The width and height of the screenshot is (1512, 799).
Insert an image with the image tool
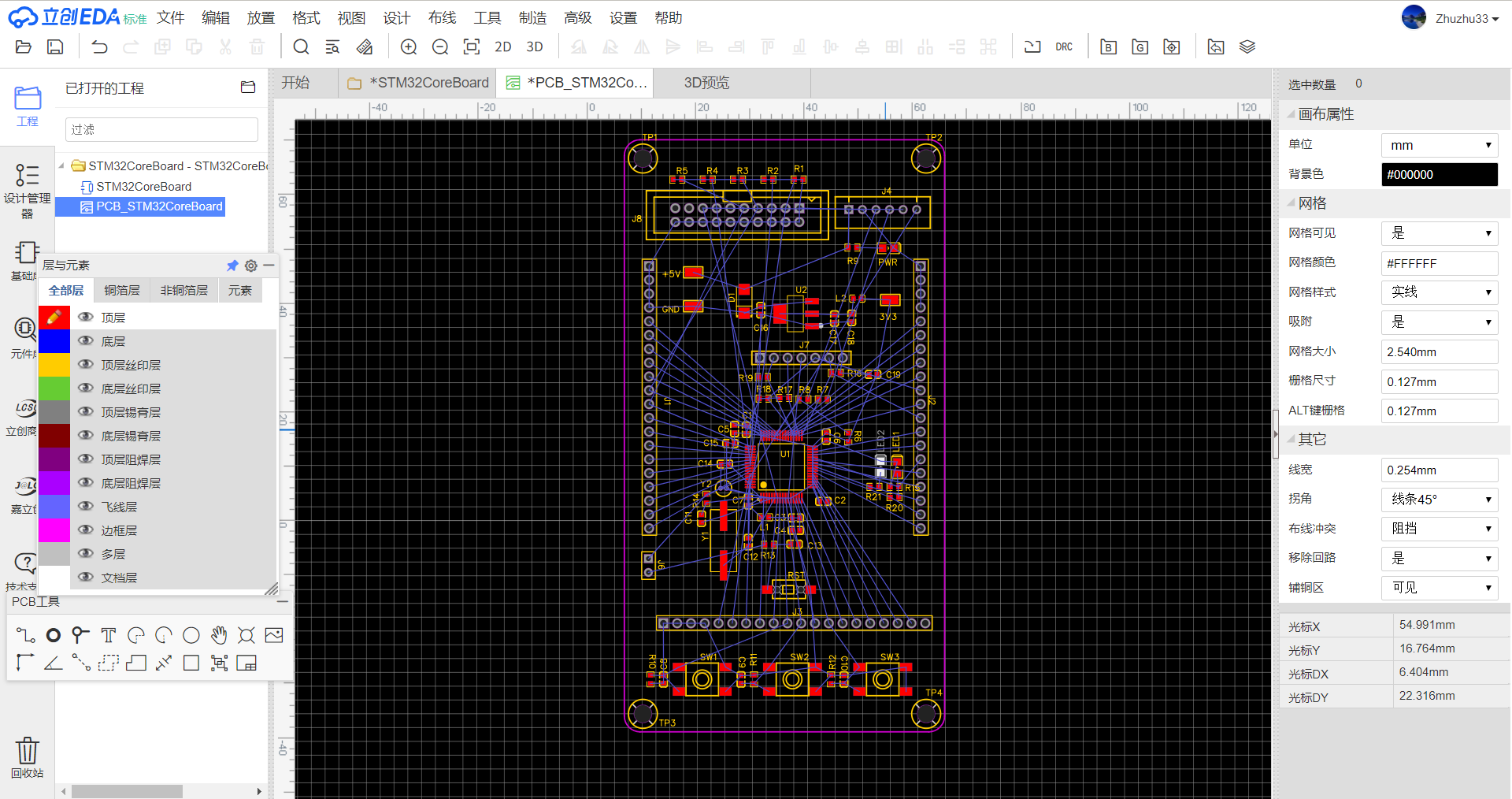274,634
